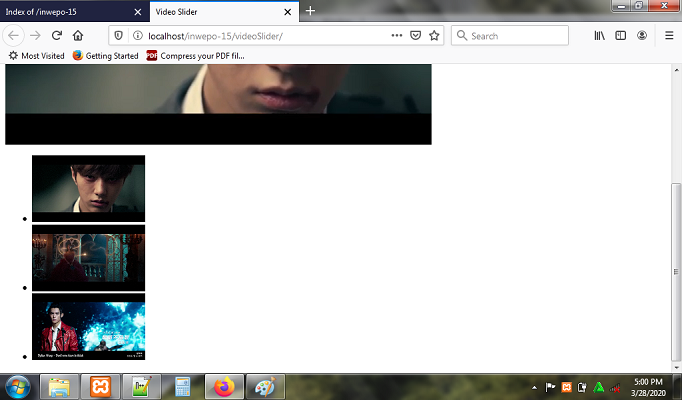
Task: Open the Firefox hamburger menu
Action: tap(669, 36)
